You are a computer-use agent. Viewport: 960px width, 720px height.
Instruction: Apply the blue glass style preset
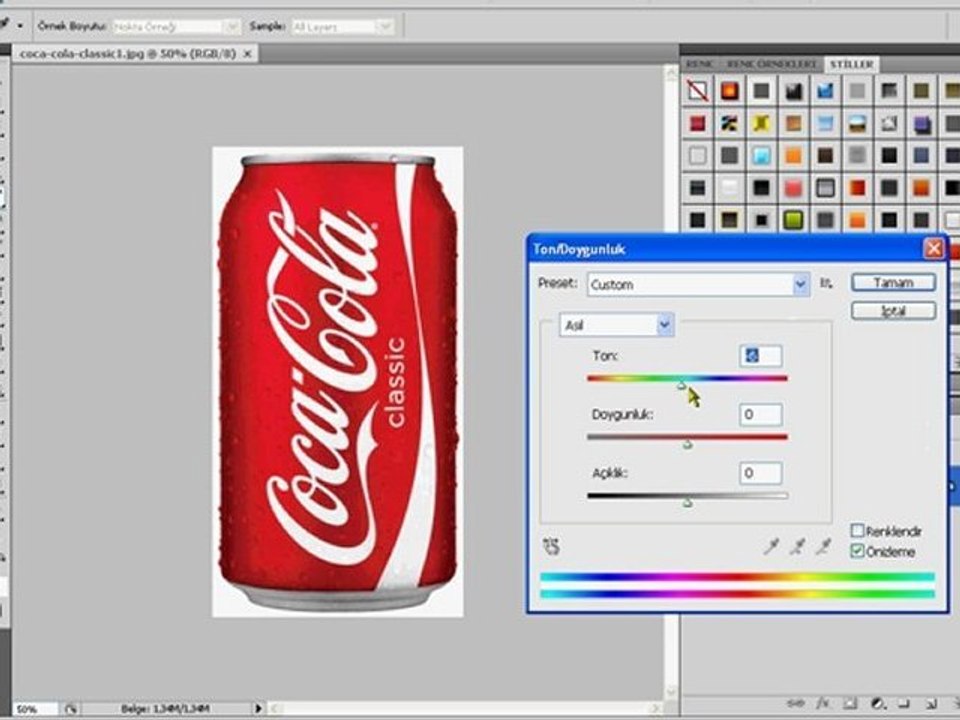(825, 91)
